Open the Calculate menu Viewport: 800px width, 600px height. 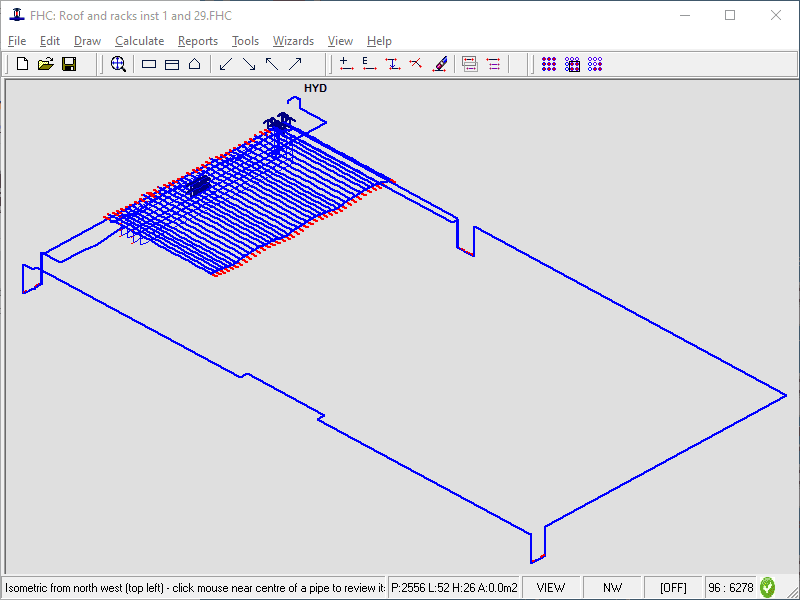(140, 41)
